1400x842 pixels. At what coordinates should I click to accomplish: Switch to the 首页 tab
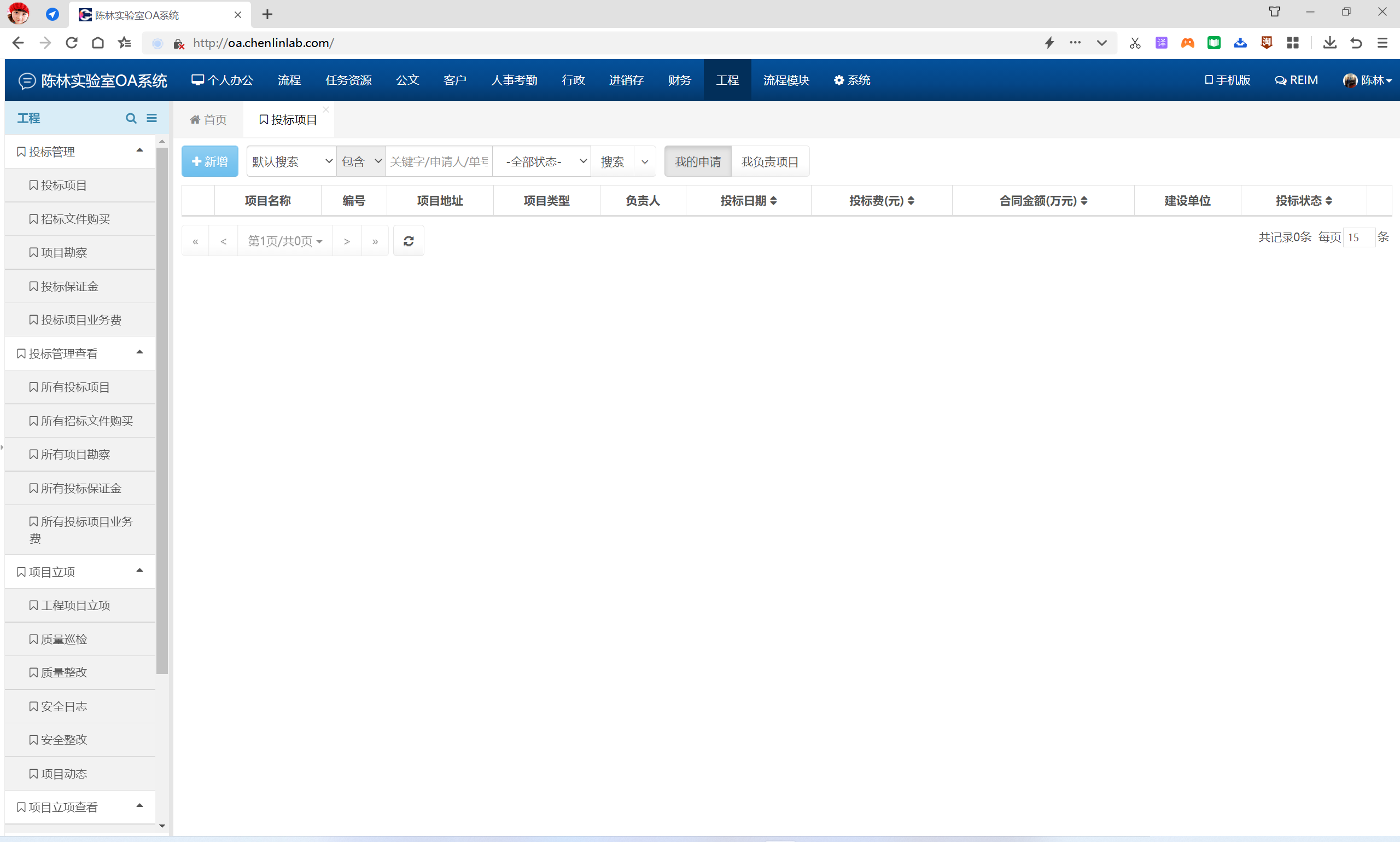click(209, 120)
